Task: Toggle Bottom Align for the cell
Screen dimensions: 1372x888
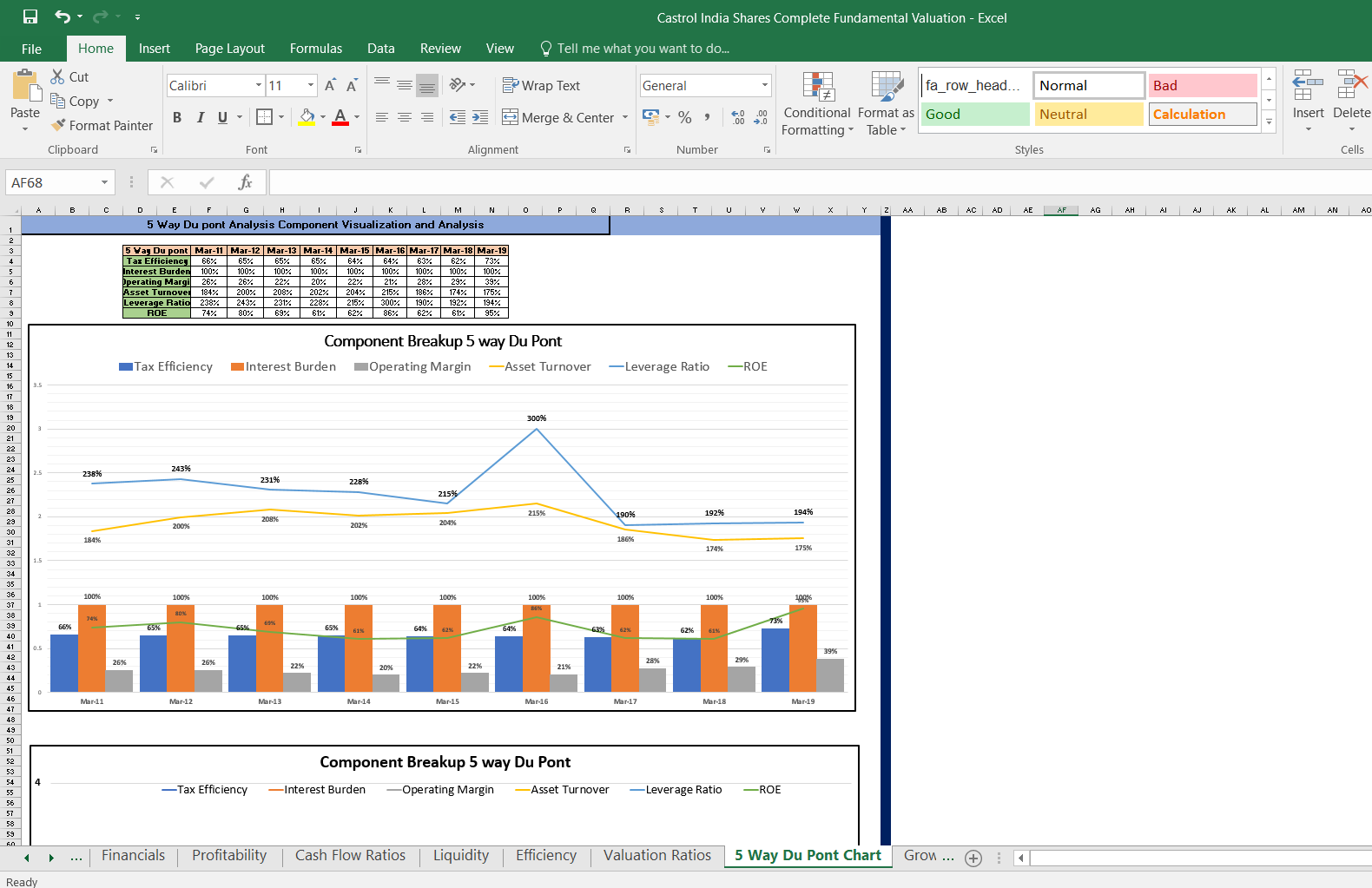Action: click(427, 84)
